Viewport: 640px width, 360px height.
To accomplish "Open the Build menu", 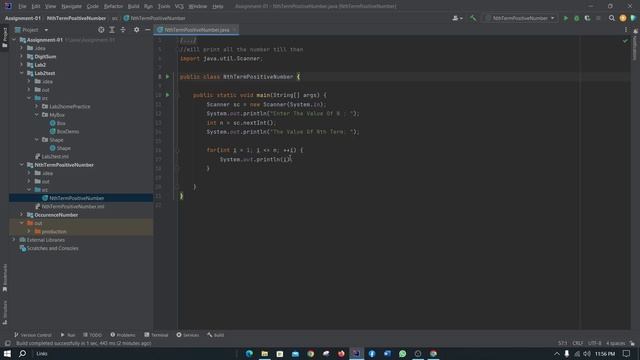I will (133, 6).
